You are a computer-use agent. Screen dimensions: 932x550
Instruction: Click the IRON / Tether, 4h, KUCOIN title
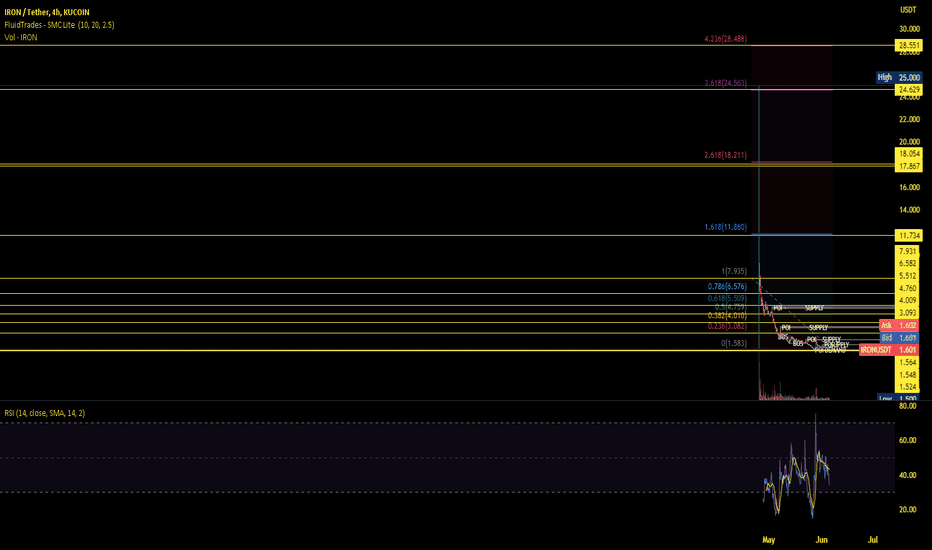tap(47, 12)
